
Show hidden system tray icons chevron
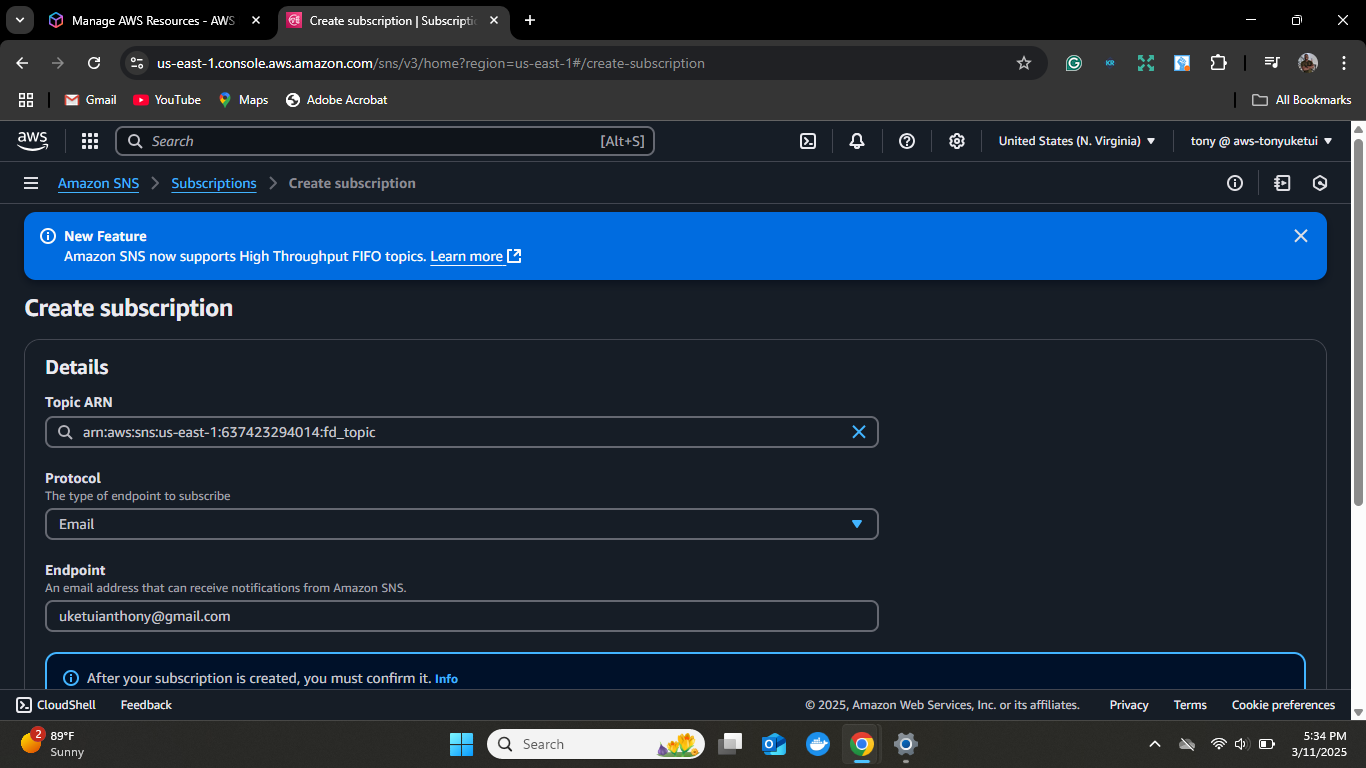1155,744
